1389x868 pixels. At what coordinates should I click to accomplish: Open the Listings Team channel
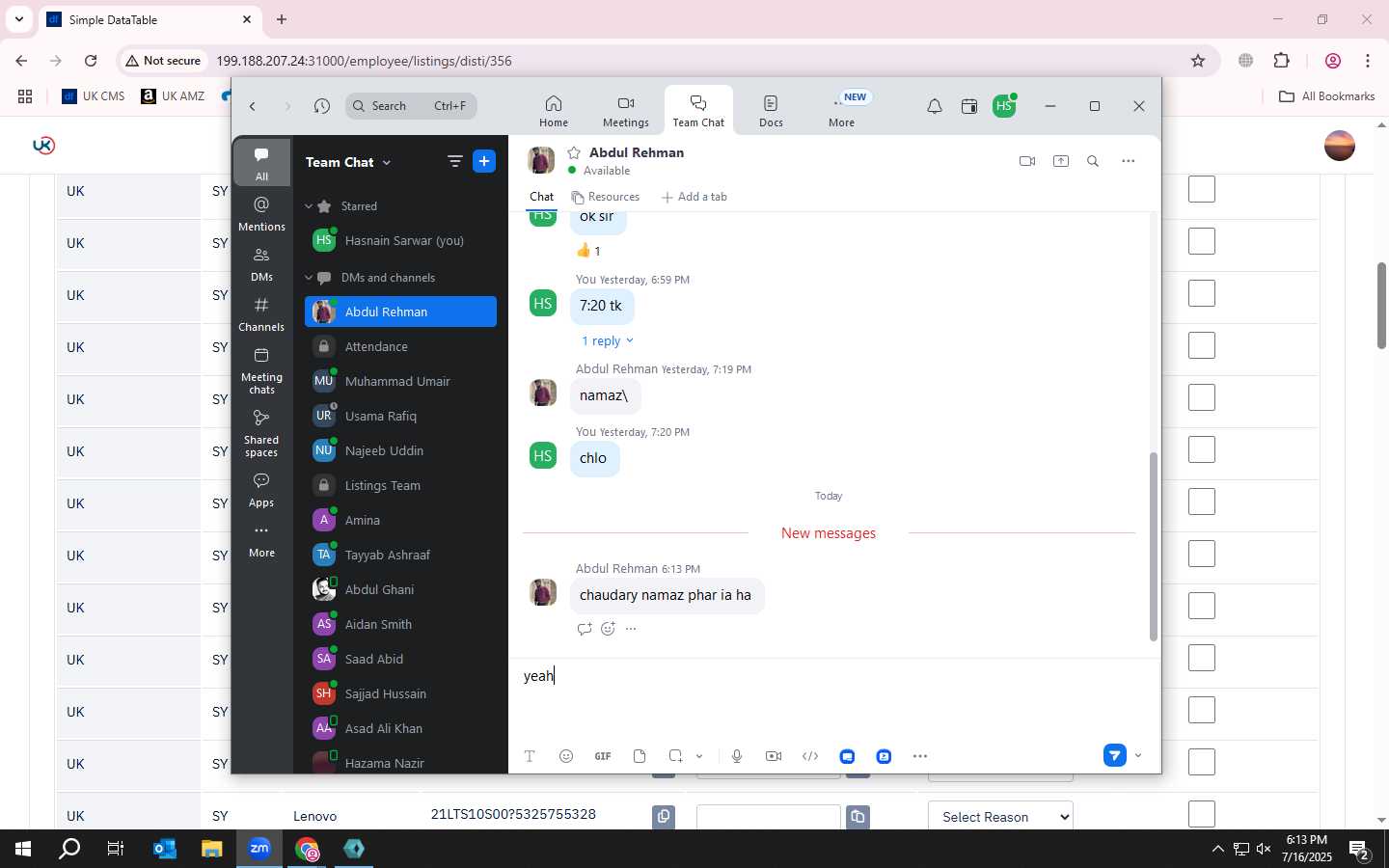tap(400, 486)
